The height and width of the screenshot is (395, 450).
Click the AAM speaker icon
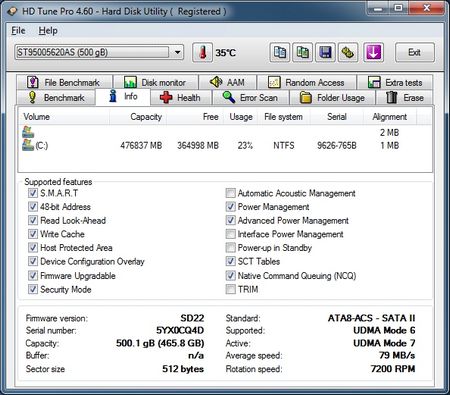216,82
